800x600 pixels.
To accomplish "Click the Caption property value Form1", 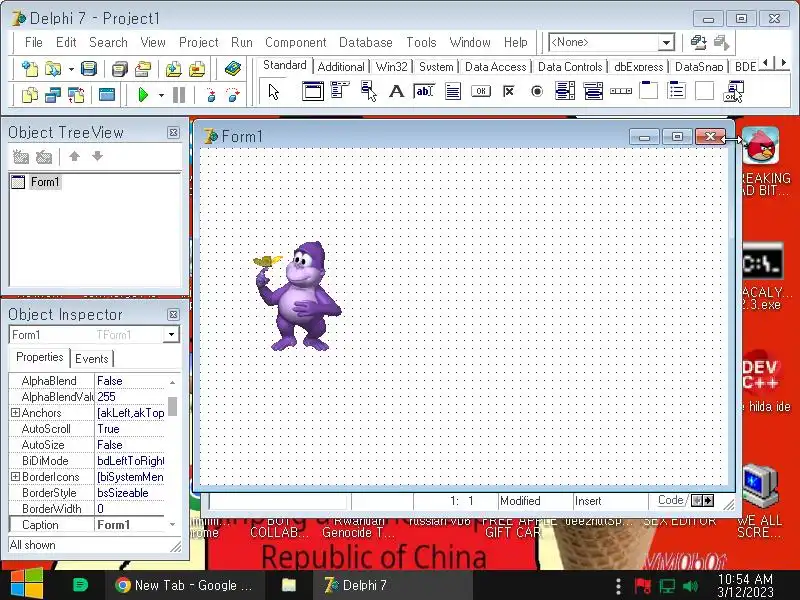I will point(131,524).
